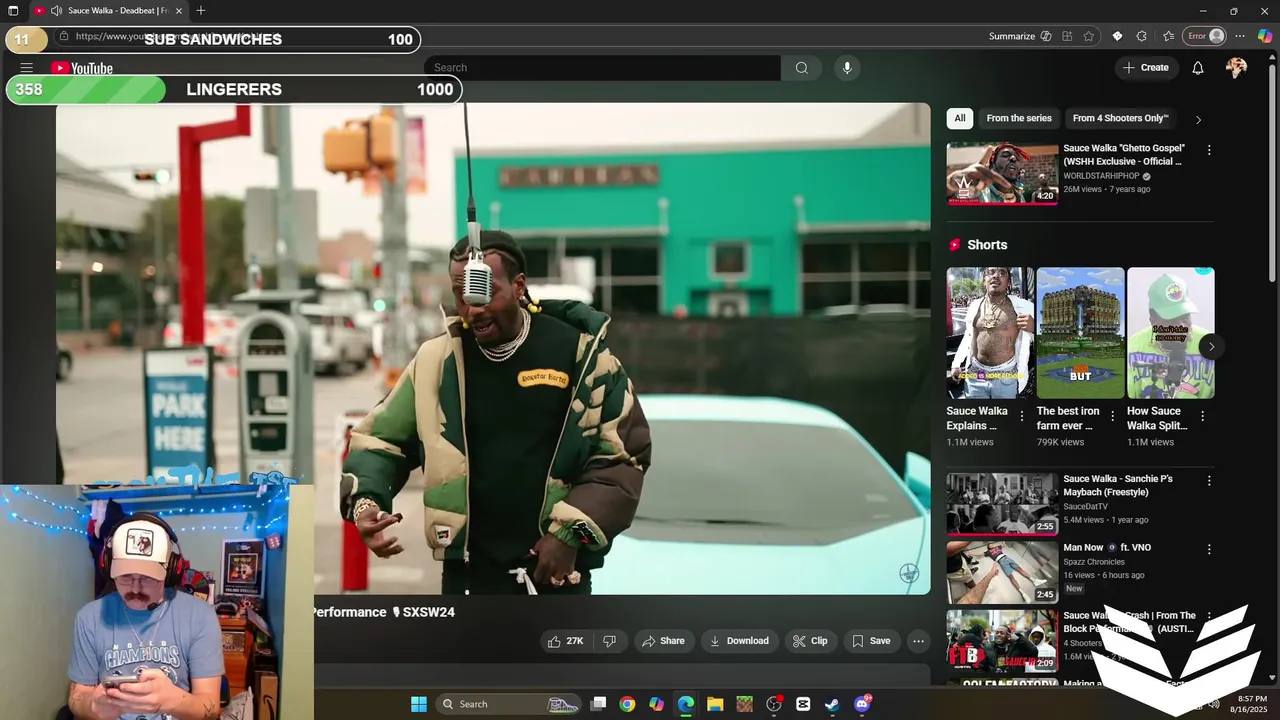The image size is (1280, 720).
Task: Open options for best iron farm short
Action: [1112, 416]
